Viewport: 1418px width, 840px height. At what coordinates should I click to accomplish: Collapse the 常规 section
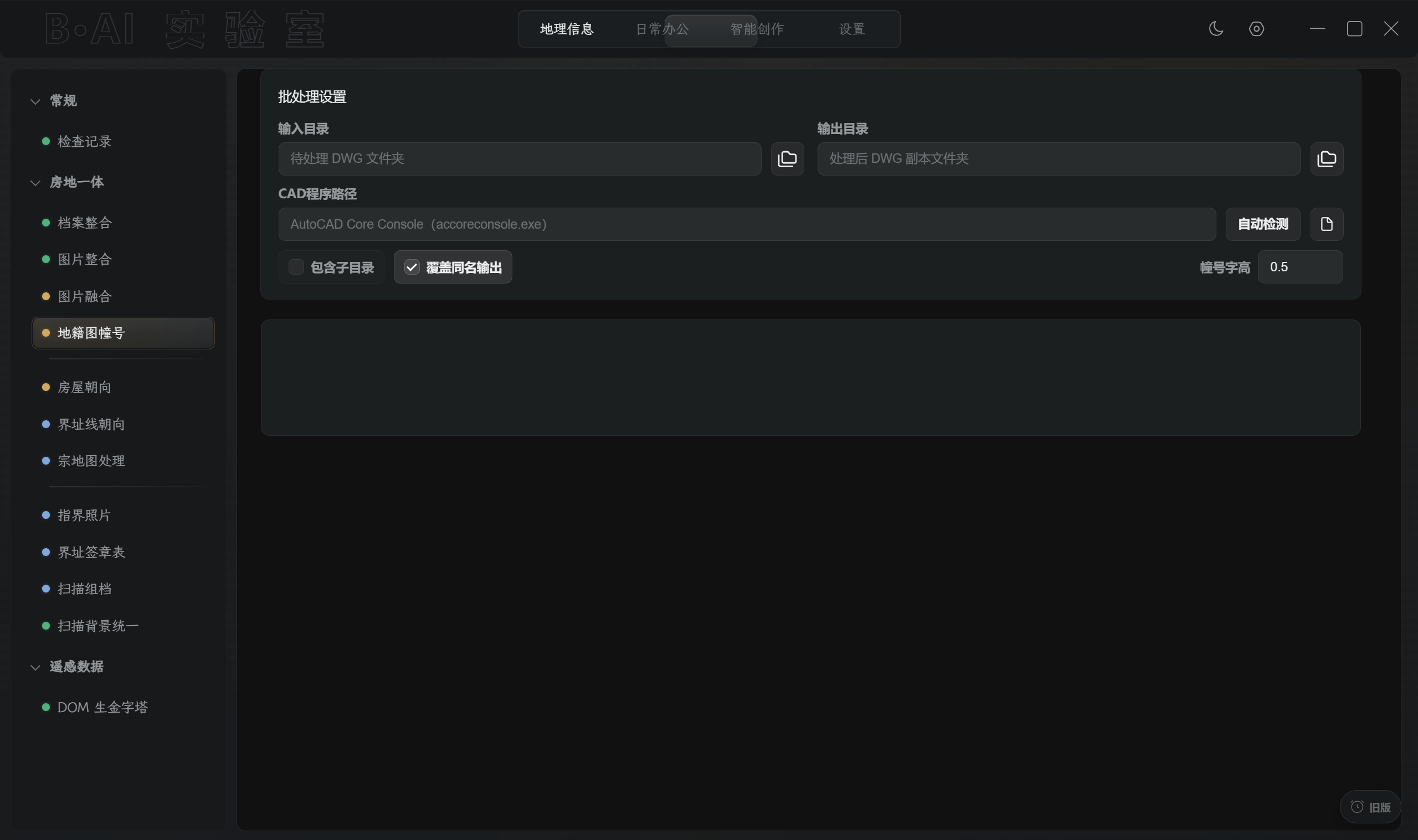click(35, 101)
